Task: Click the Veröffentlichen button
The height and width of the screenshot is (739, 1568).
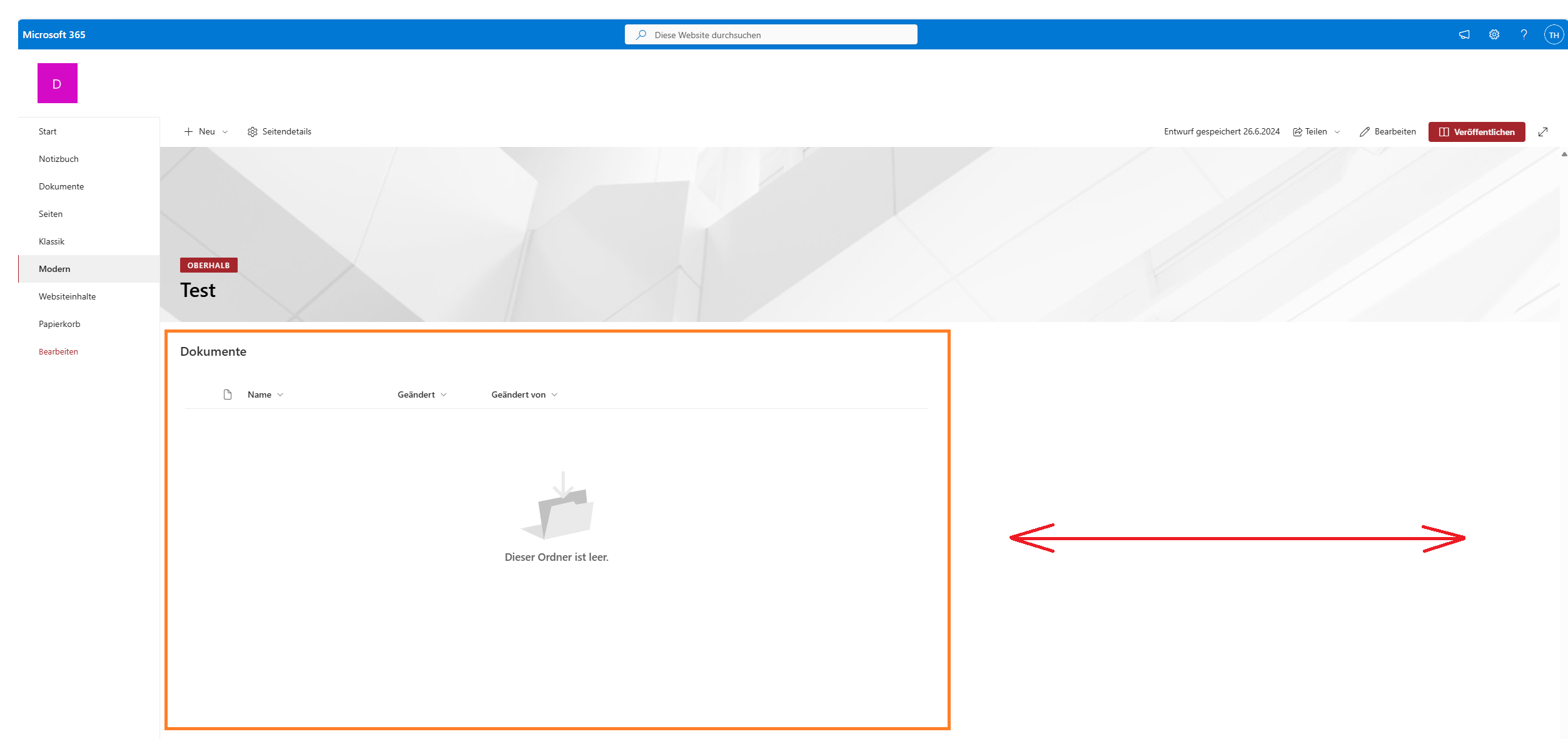Action: (x=1476, y=132)
